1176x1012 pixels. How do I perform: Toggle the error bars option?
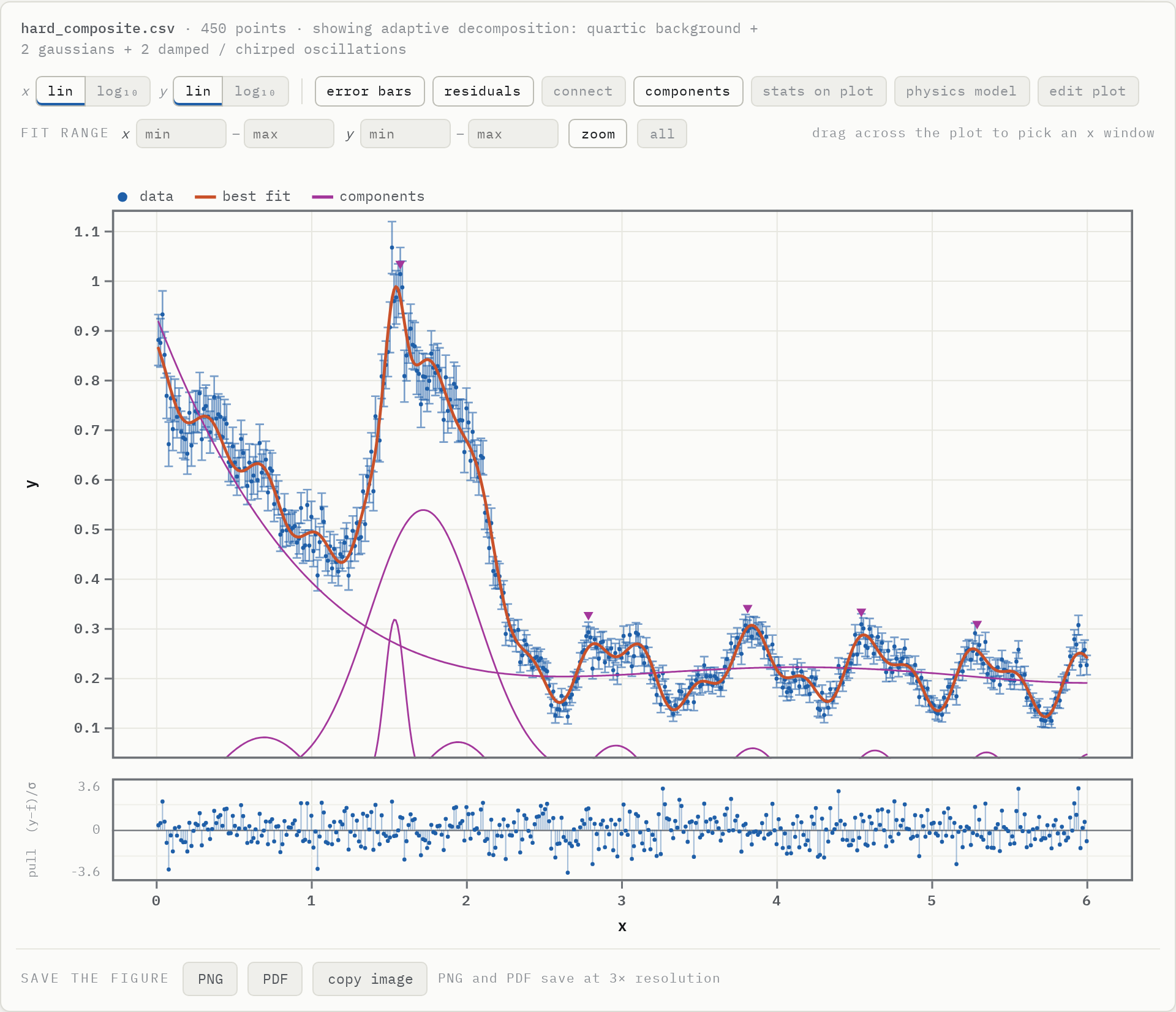[x=369, y=91]
